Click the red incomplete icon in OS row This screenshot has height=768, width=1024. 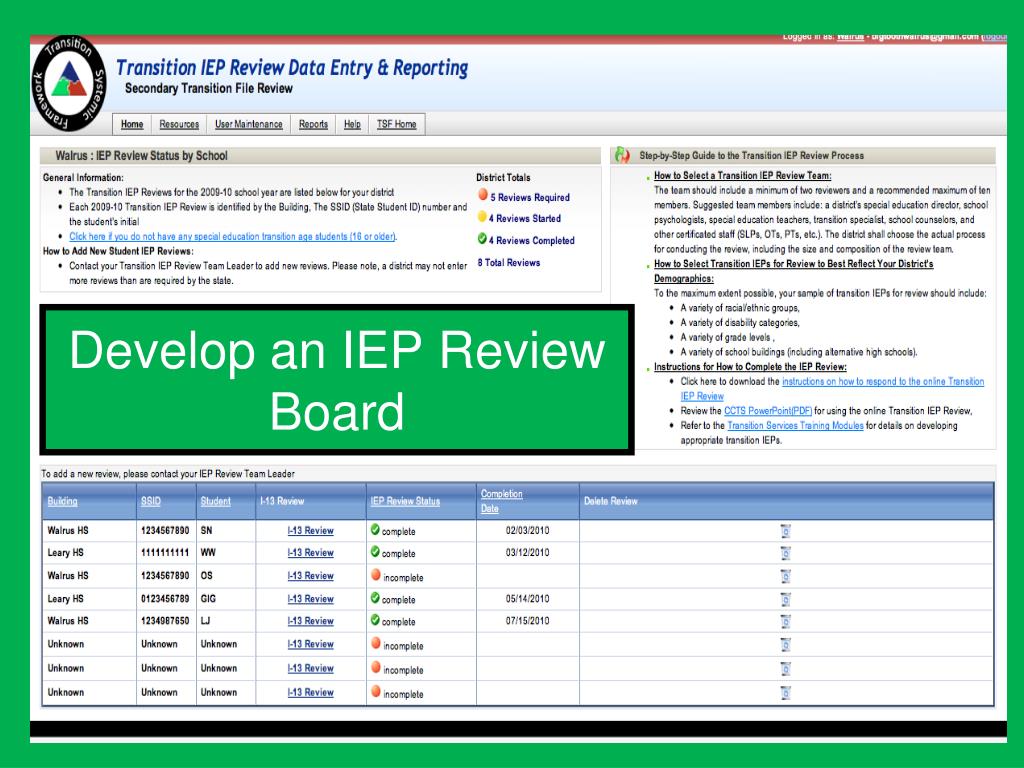point(376,575)
